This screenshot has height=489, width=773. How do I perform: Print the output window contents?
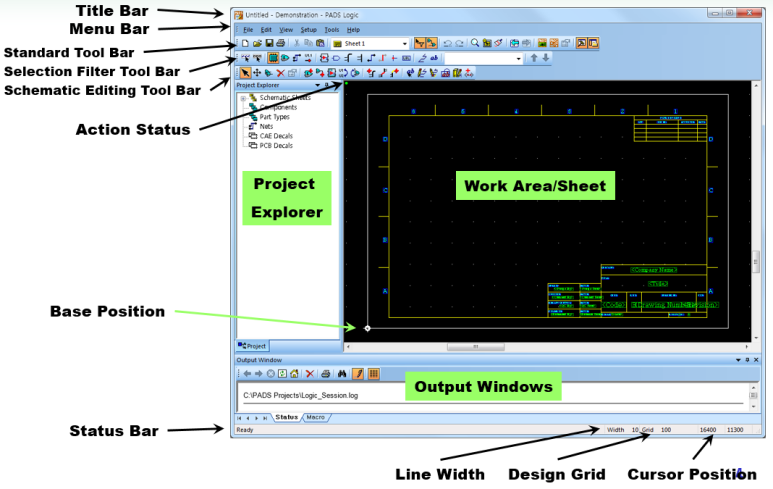click(326, 374)
